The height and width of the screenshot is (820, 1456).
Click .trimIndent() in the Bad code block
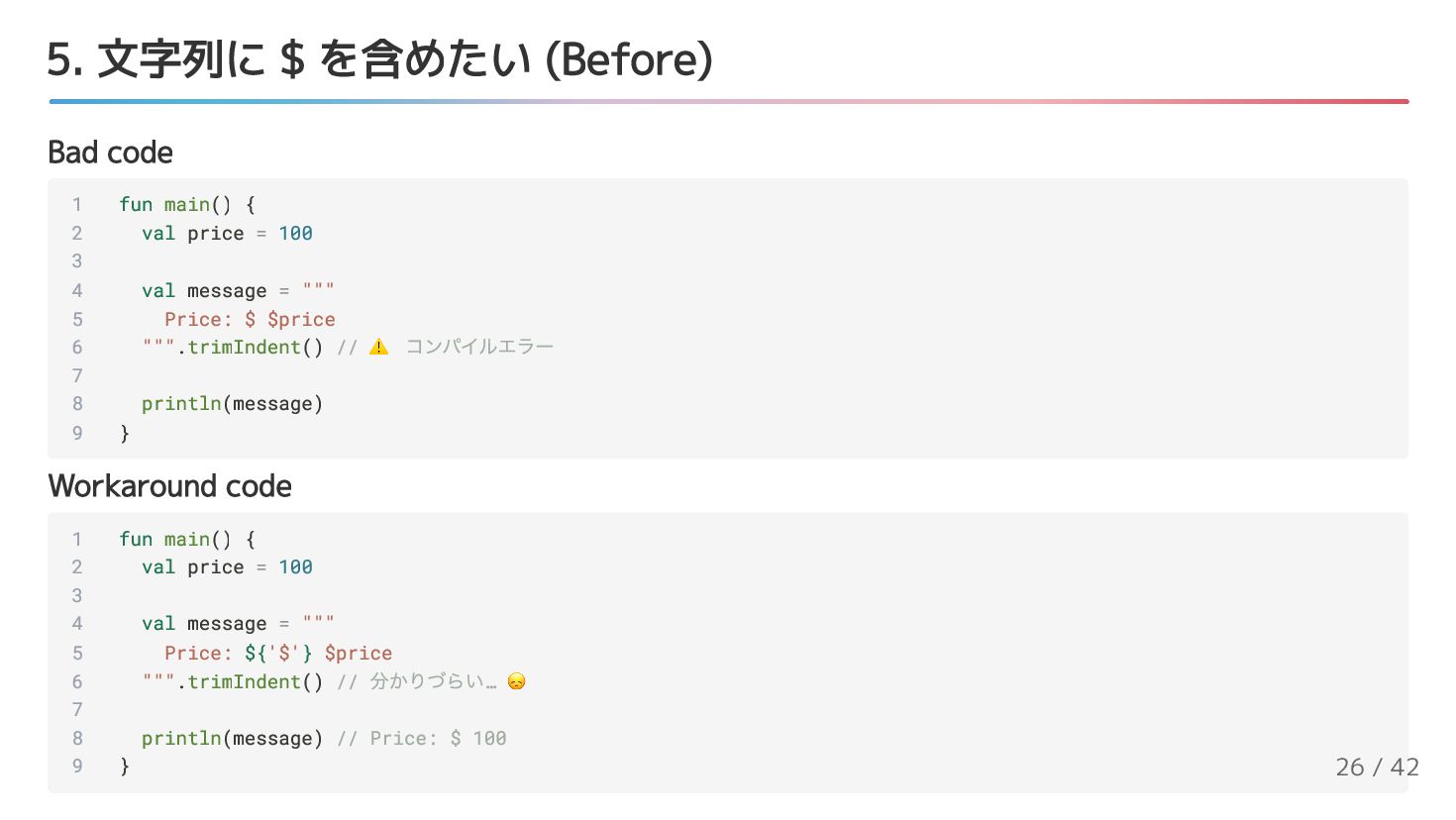(250, 348)
